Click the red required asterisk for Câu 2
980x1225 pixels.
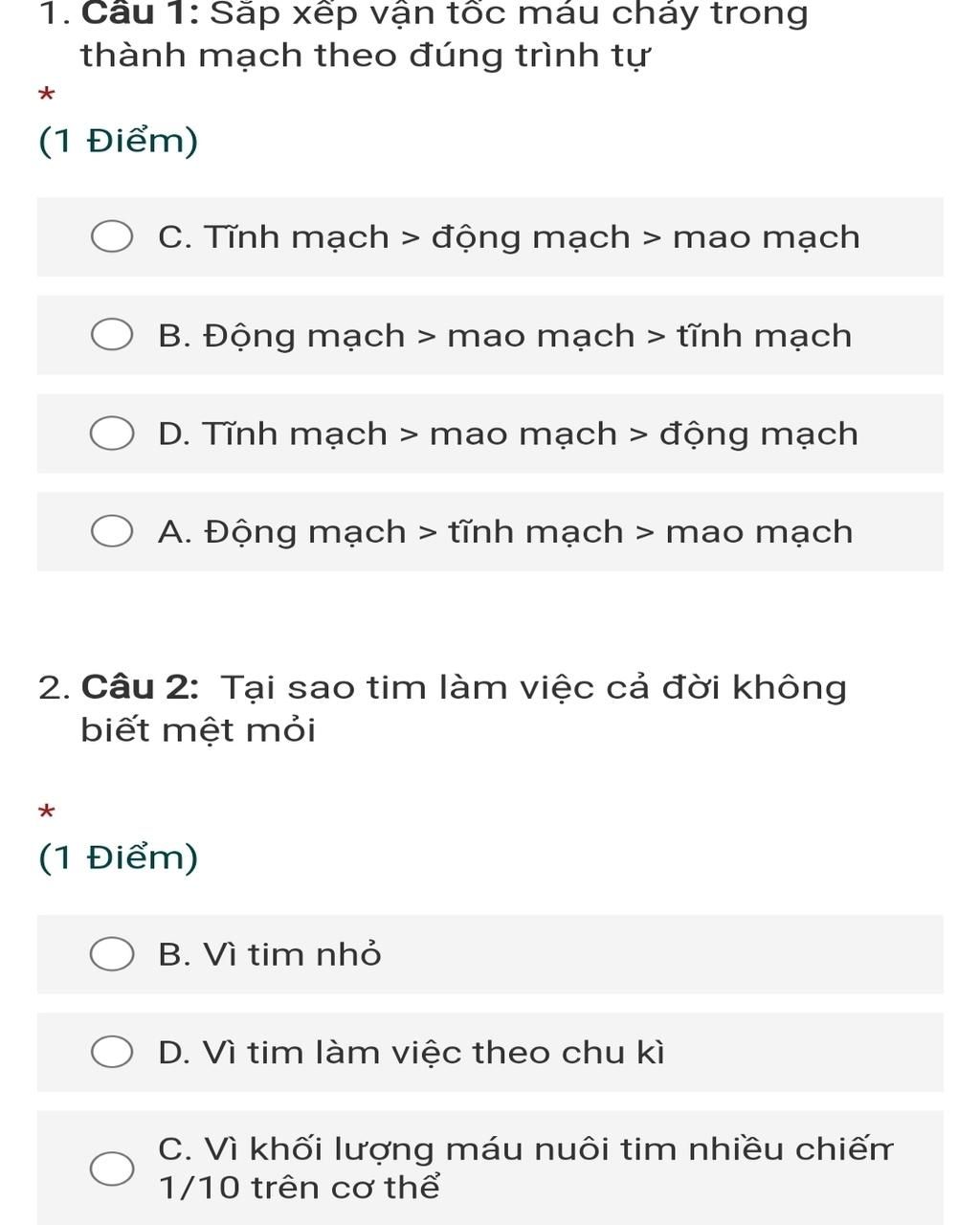(x=46, y=813)
